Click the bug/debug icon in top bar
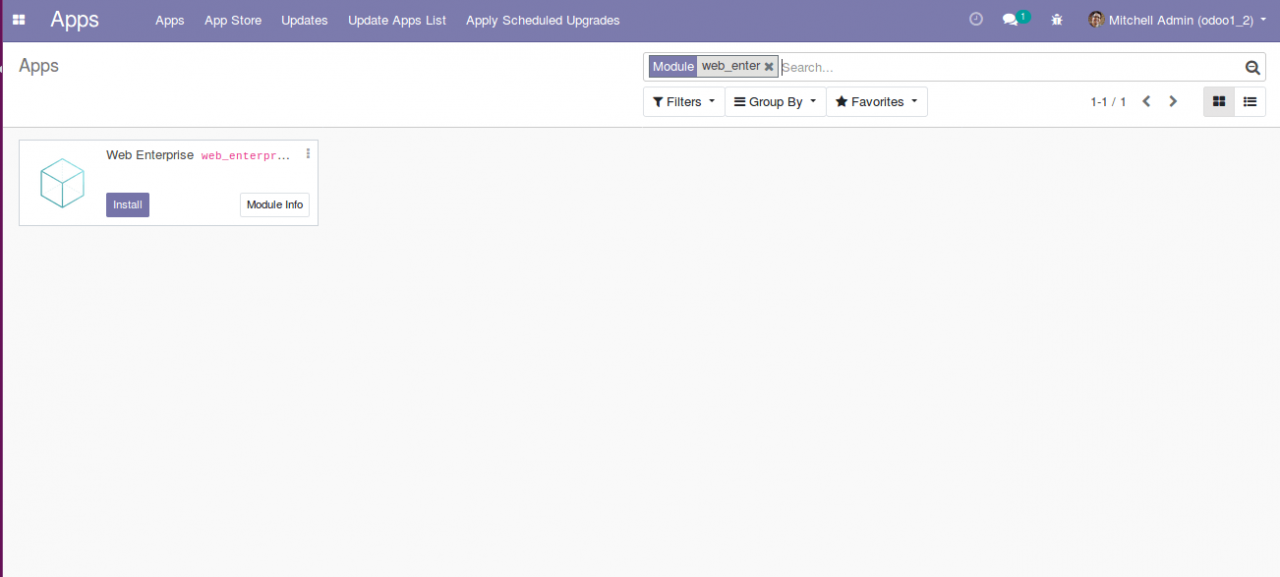Viewport: 1280px width, 577px height. [x=1056, y=19]
